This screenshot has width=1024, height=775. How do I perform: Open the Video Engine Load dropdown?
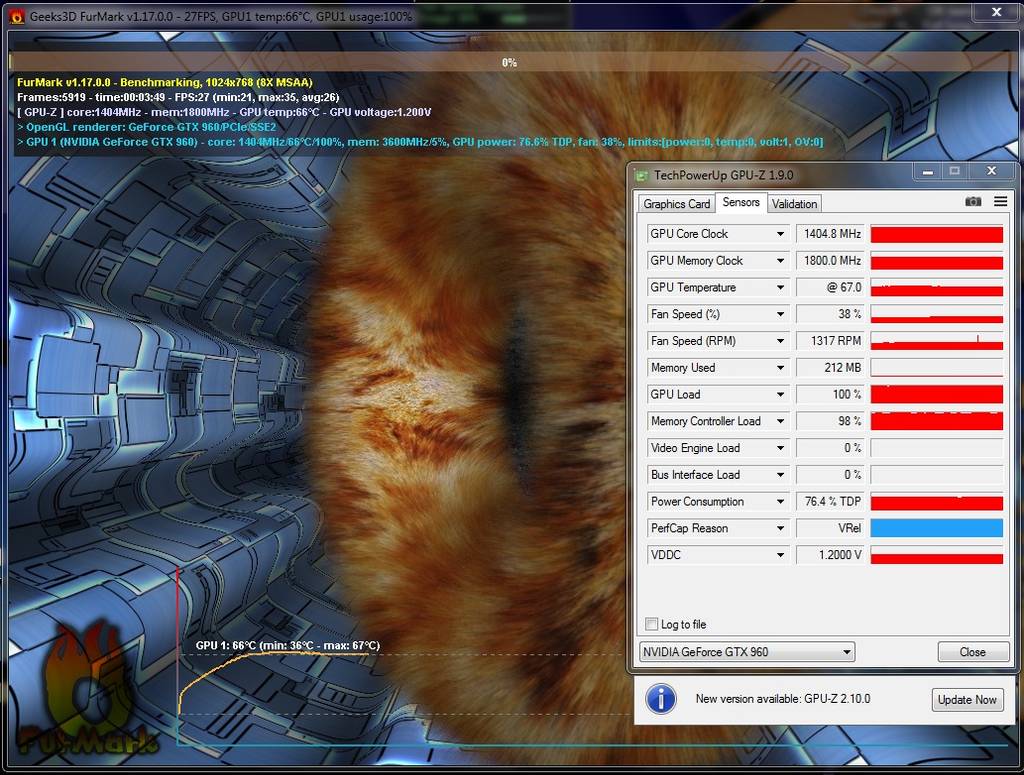coord(780,448)
